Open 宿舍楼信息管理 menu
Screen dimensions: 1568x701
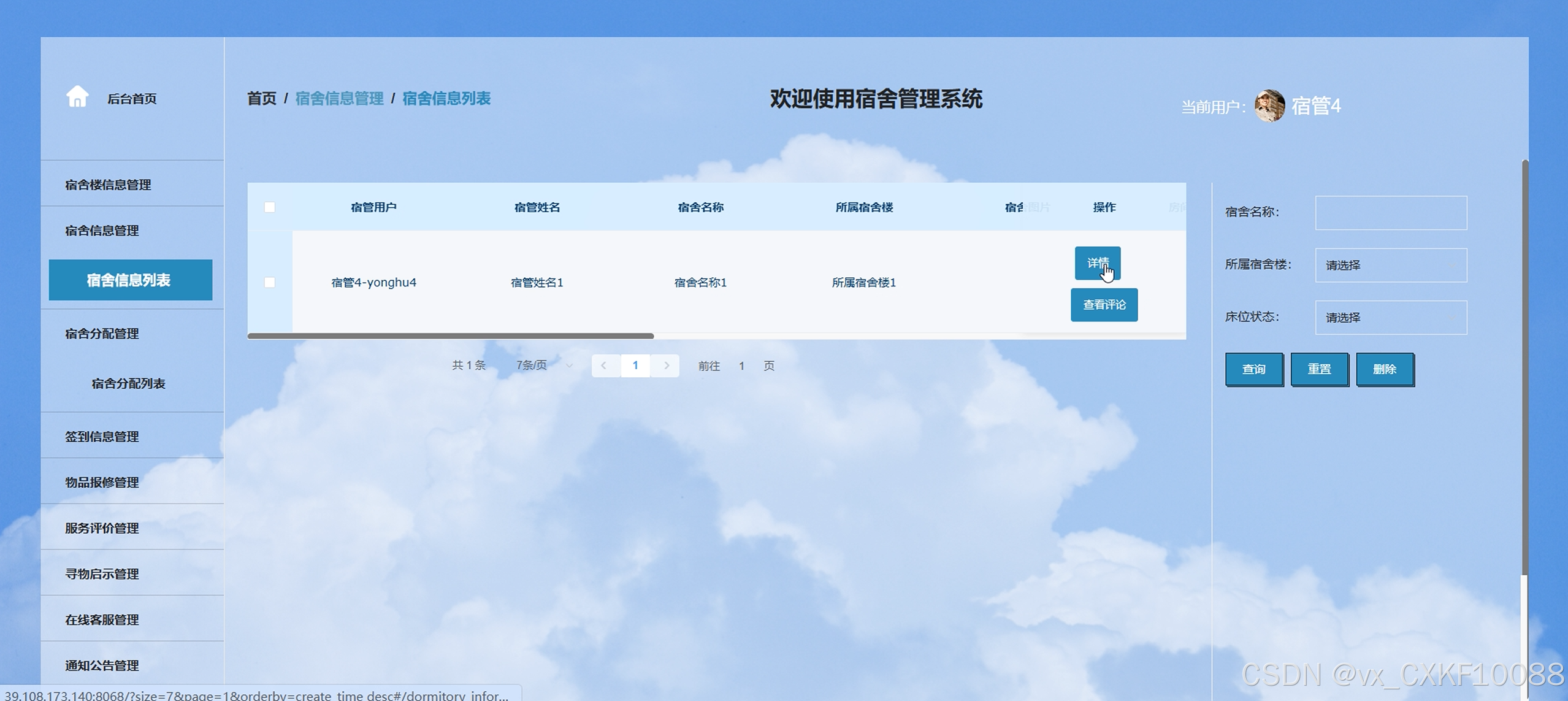[x=108, y=185]
